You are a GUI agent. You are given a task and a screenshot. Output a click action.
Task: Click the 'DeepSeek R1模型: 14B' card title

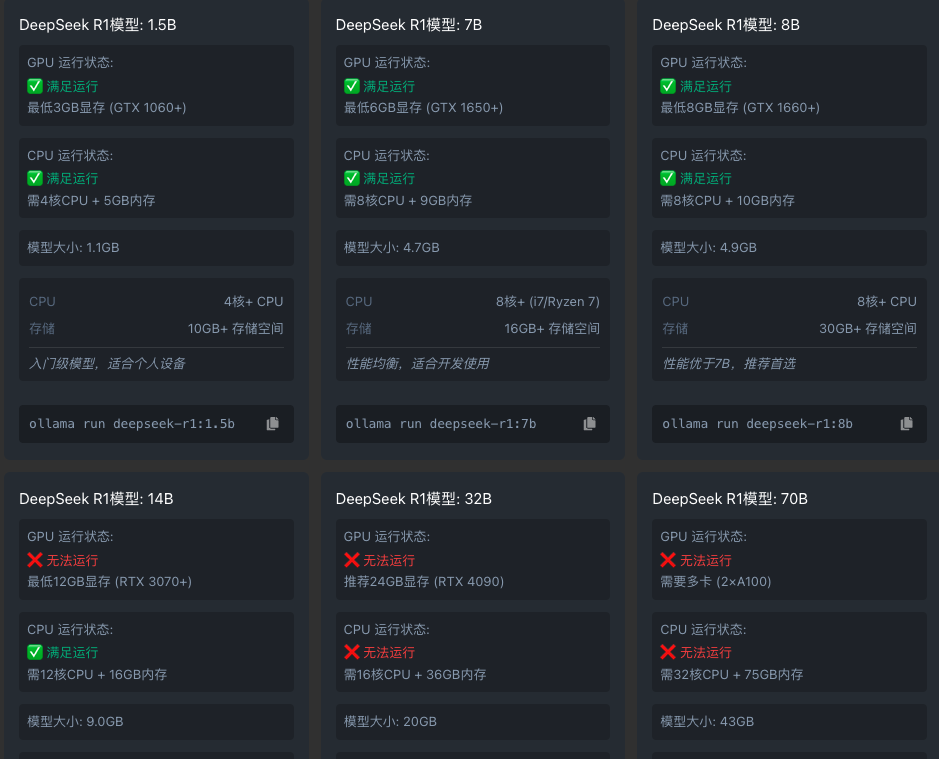point(96,499)
